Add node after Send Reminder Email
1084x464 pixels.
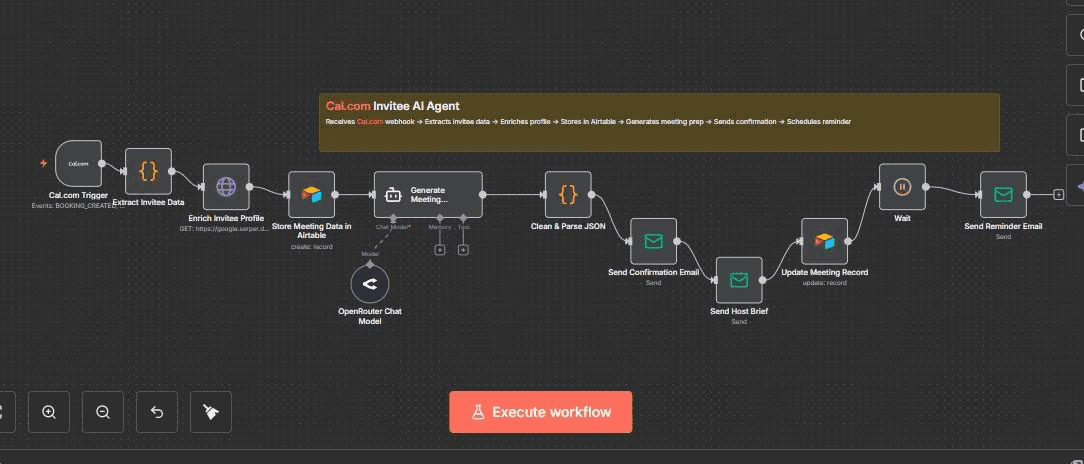click(x=1058, y=195)
